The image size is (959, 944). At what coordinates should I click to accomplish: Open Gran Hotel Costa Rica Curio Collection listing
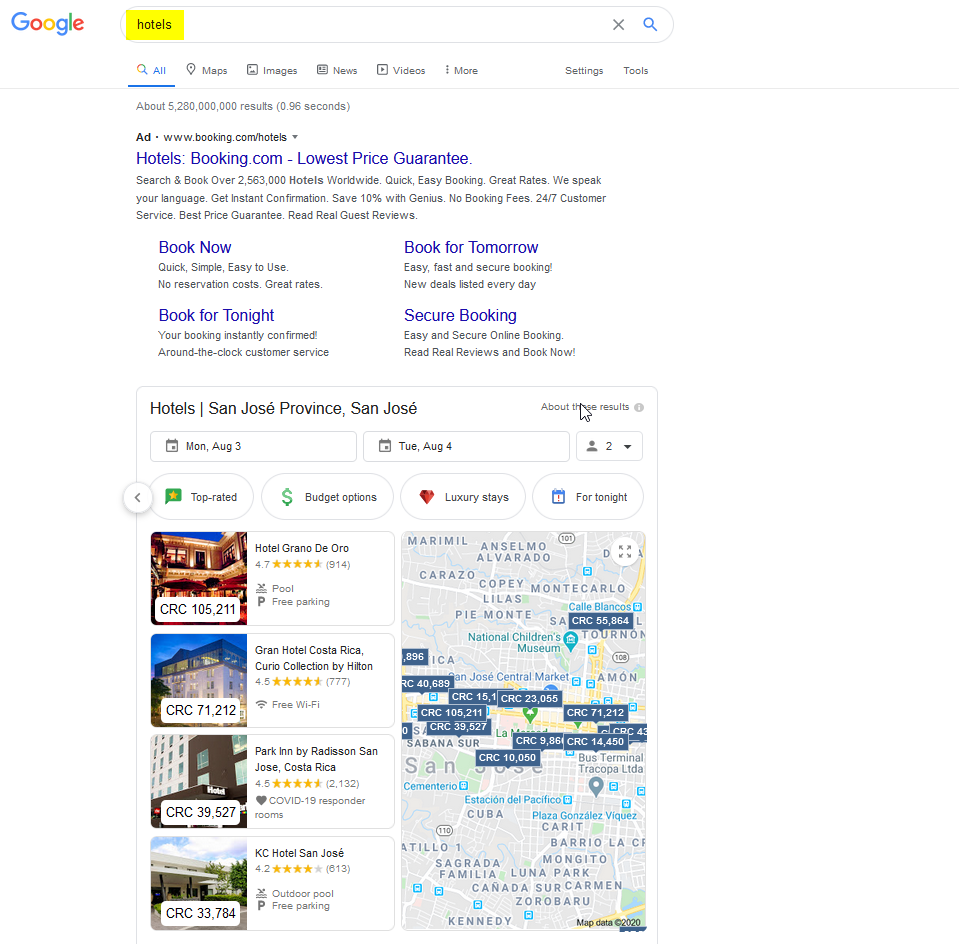314,658
